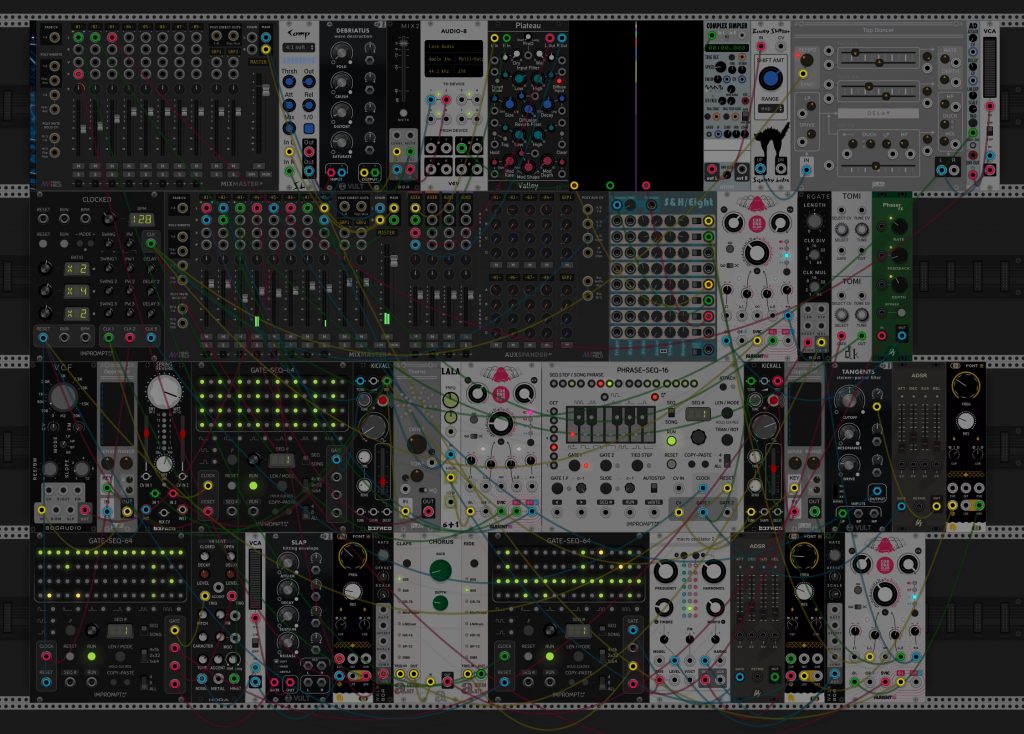Click the FOLD knob on Debriatus
The height and width of the screenshot is (734, 1024).
tap(340, 54)
